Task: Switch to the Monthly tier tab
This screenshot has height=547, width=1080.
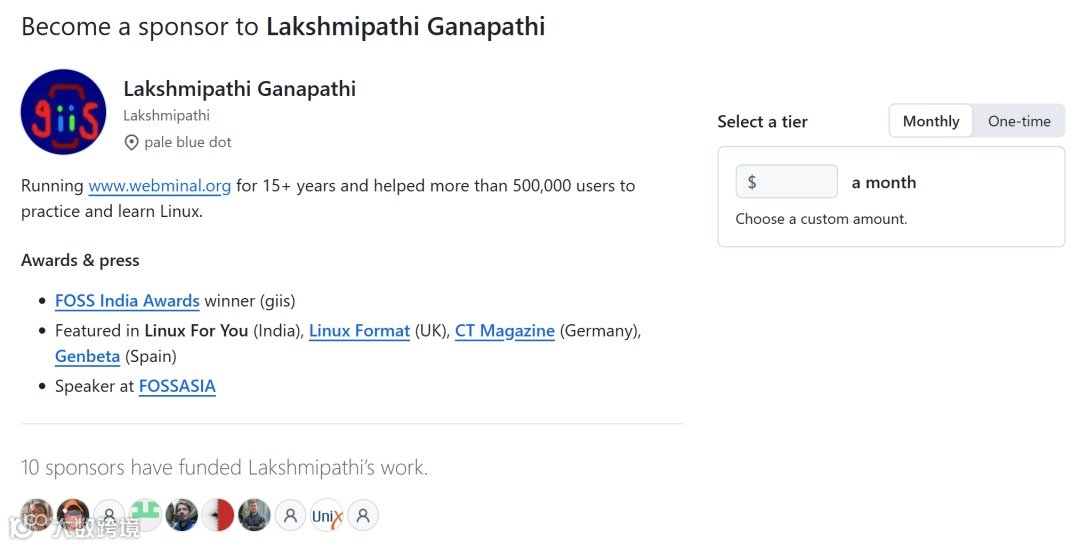Action: tap(930, 121)
